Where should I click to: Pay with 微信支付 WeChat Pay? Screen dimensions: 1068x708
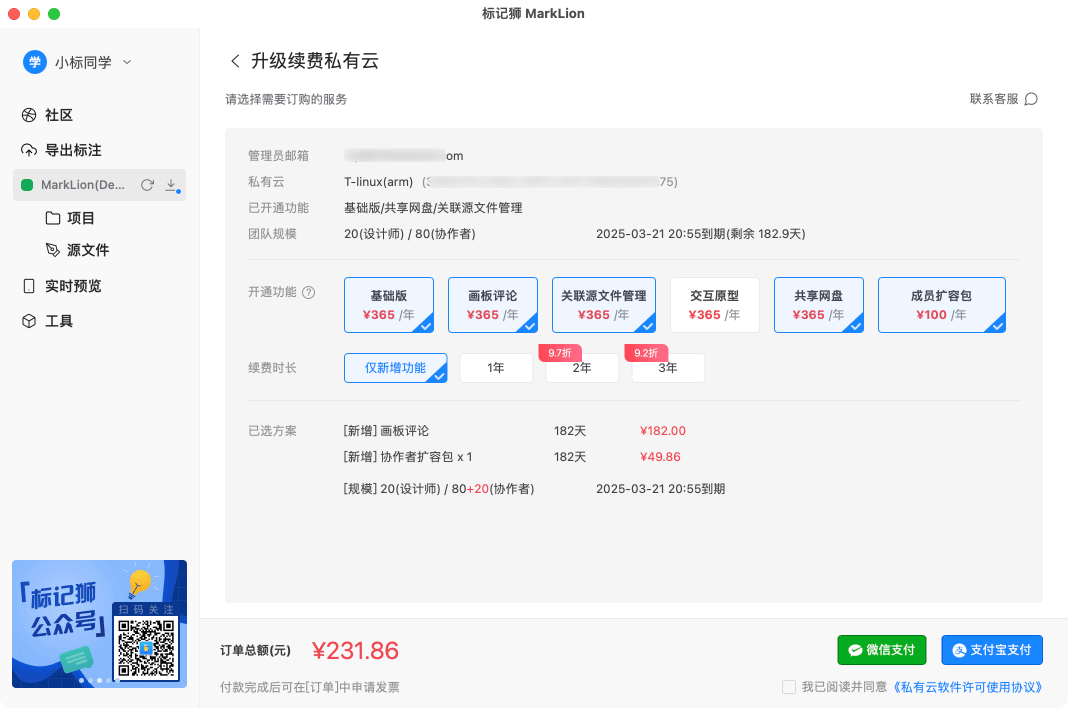click(x=881, y=649)
